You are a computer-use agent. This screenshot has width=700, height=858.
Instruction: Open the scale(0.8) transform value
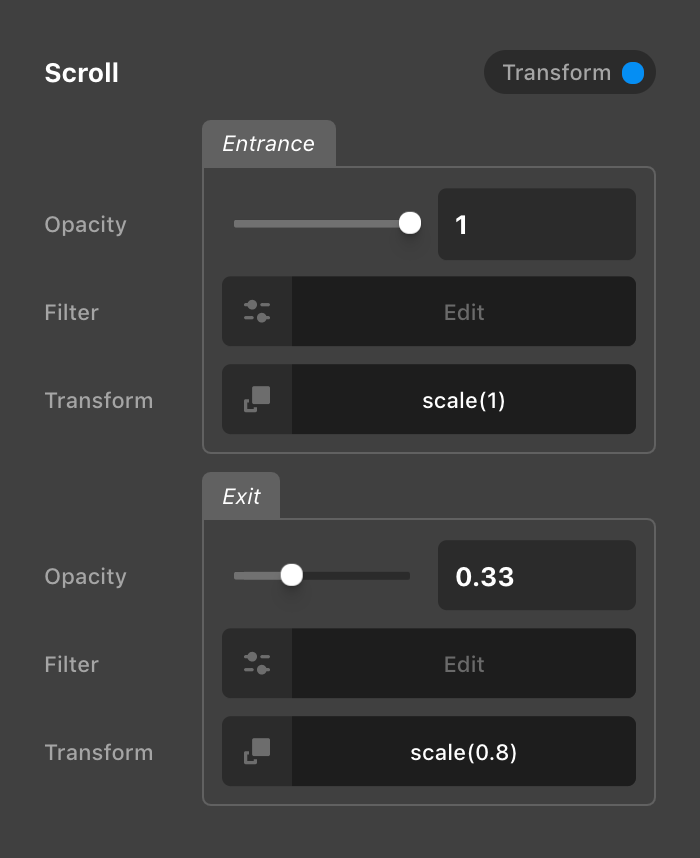(x=463, y=752)
